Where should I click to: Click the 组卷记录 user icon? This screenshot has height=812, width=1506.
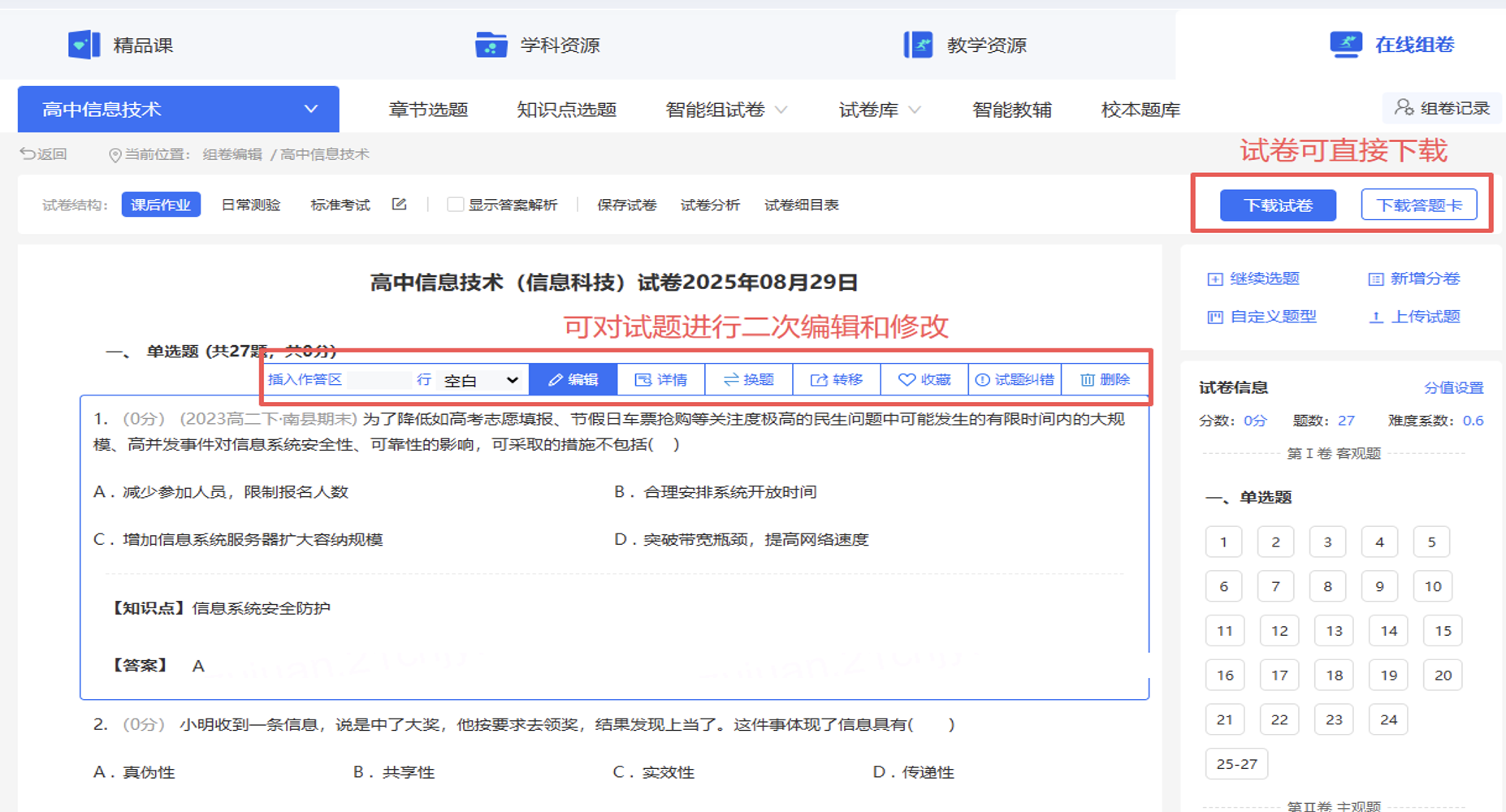pos(1403,108)
